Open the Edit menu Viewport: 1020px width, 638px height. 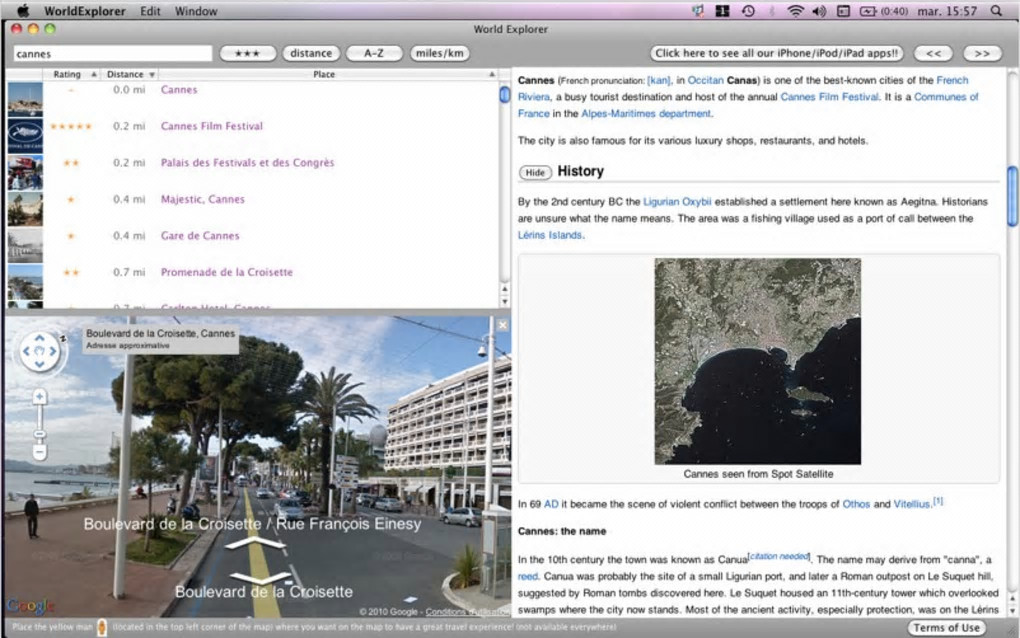(x=150, y=11)
